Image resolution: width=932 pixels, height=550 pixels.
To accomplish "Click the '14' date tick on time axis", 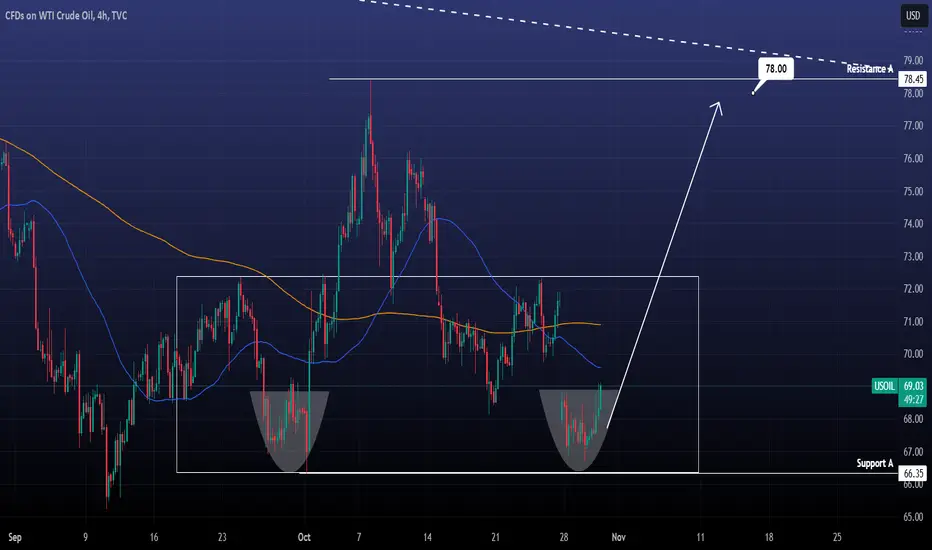I will (427, 538).
